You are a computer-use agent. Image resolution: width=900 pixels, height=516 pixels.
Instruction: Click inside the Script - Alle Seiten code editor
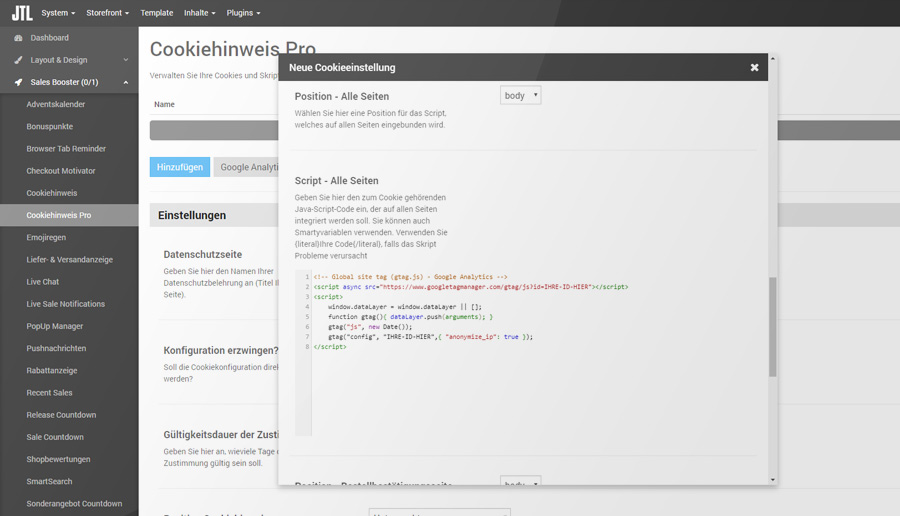coord(525,353)
